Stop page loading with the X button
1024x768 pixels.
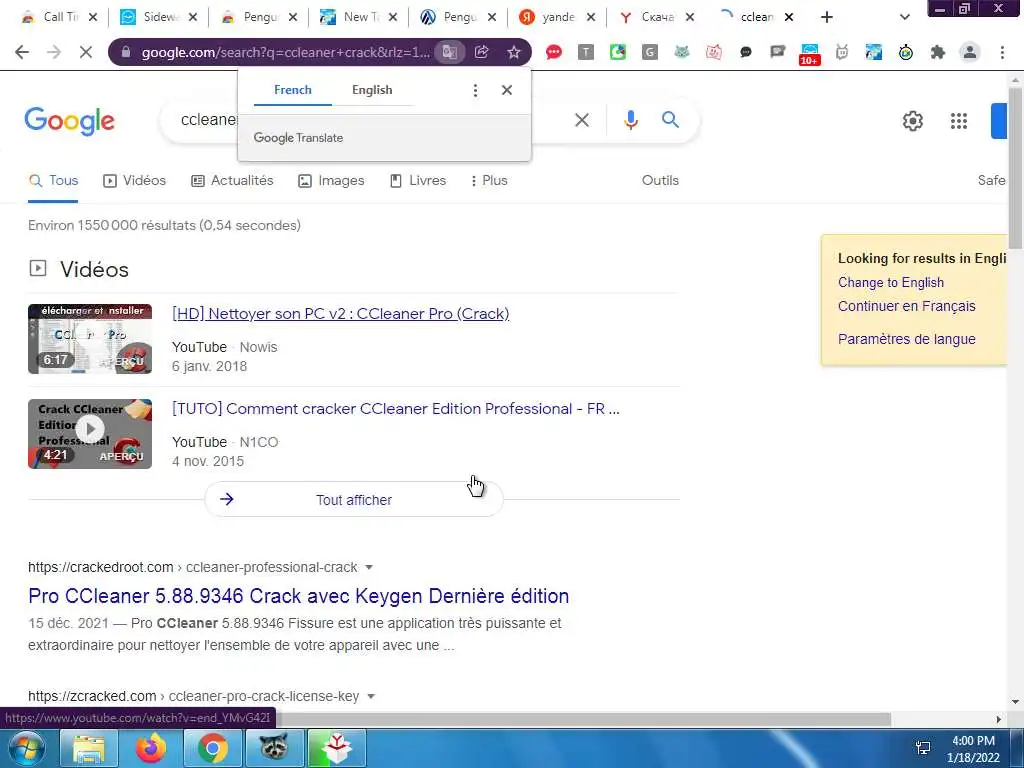pyautogui.click(x=86, y=52)
